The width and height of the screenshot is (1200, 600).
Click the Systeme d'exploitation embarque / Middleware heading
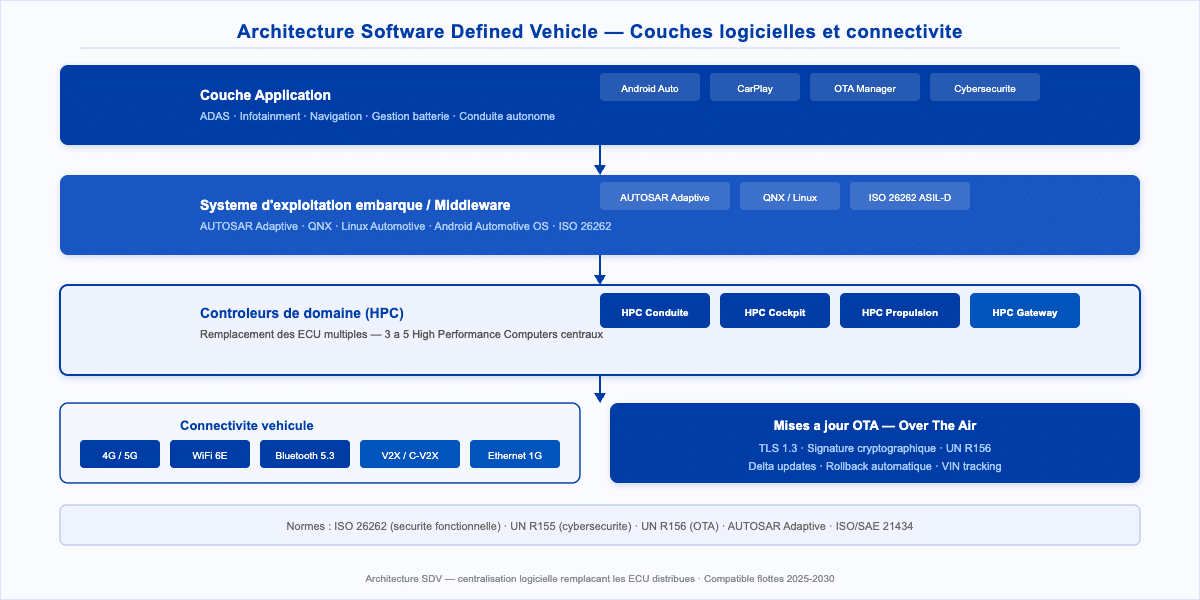click(355, 205)
